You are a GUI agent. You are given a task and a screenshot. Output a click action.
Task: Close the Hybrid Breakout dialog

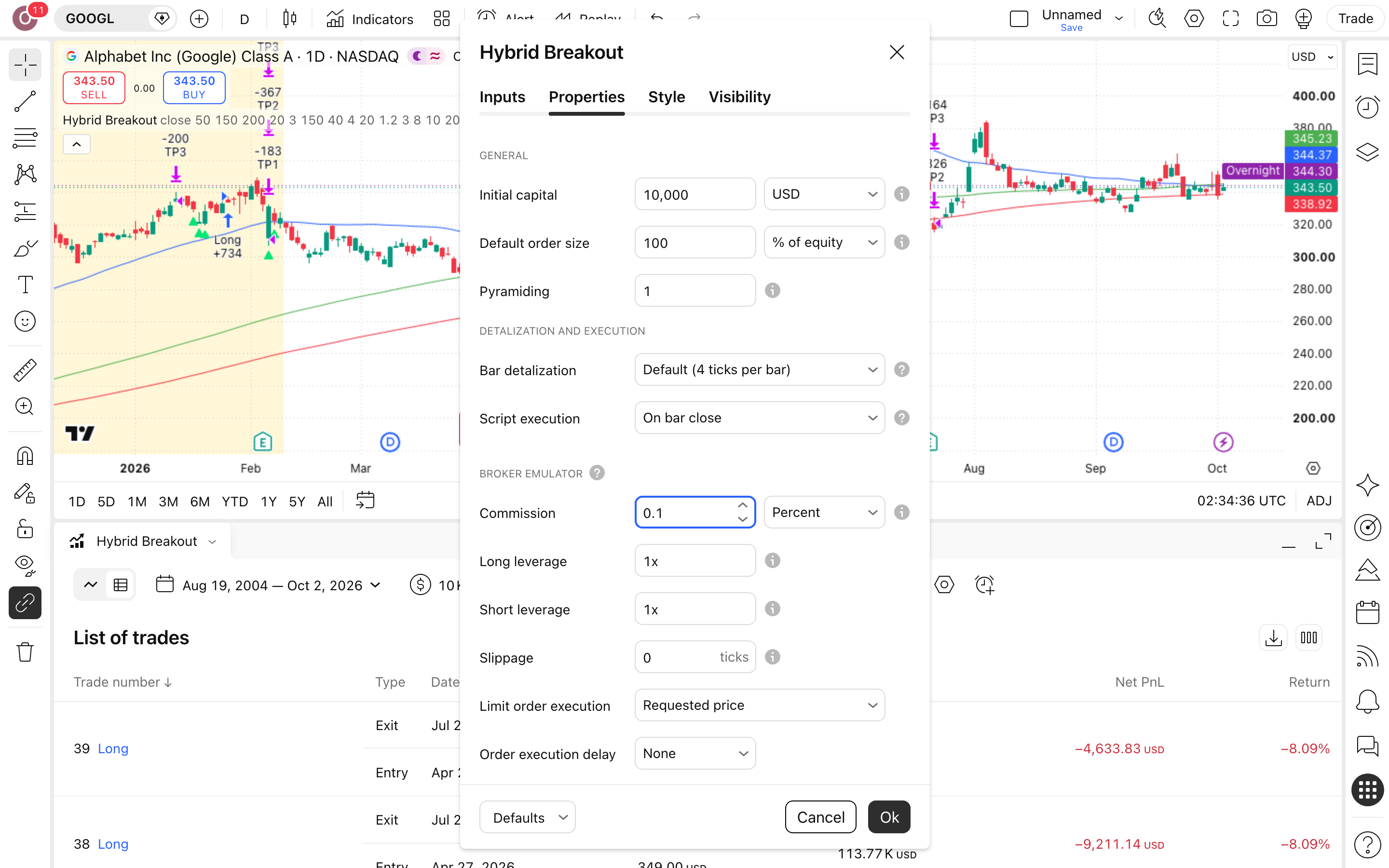(897, 52)
